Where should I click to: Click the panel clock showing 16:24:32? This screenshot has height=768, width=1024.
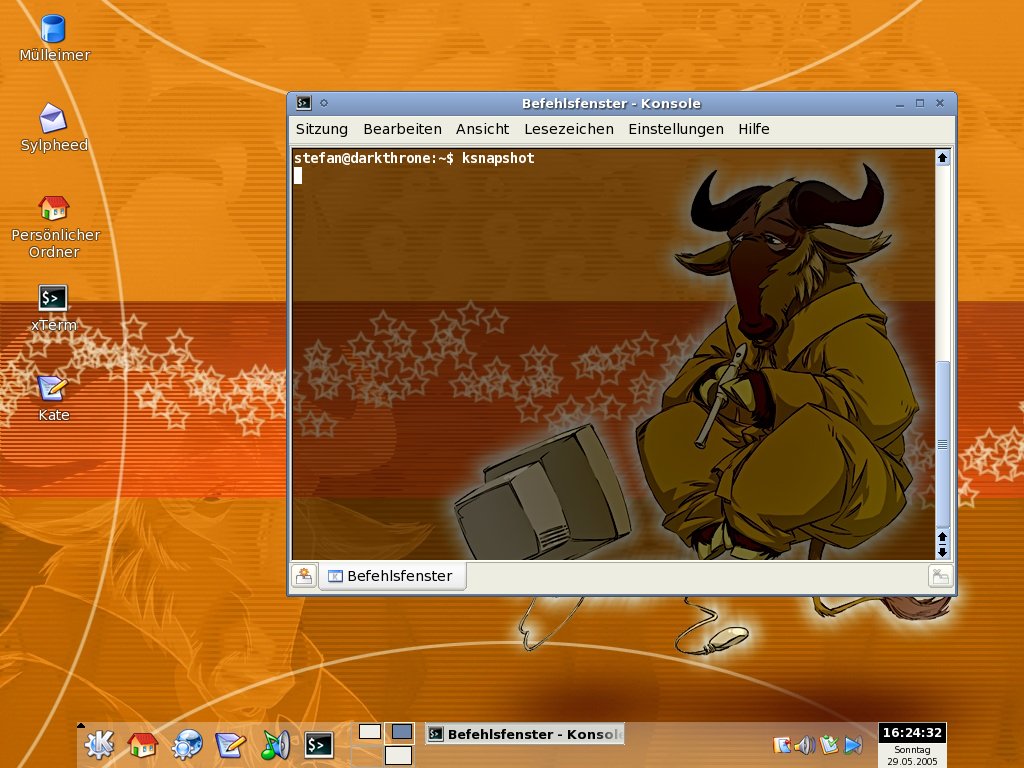coord(912,733)
